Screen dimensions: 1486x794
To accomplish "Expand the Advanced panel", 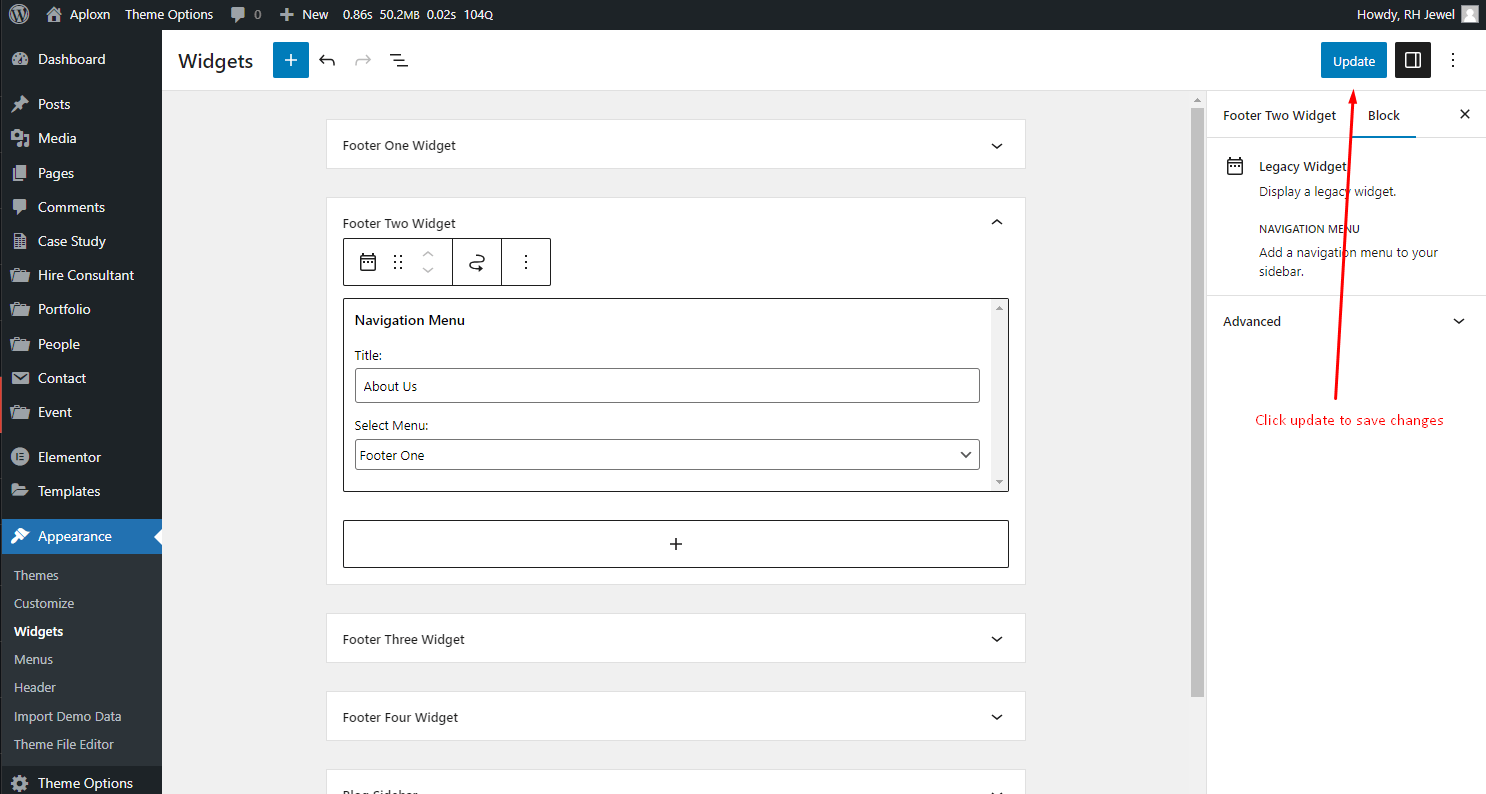I will pos(1346,321).
